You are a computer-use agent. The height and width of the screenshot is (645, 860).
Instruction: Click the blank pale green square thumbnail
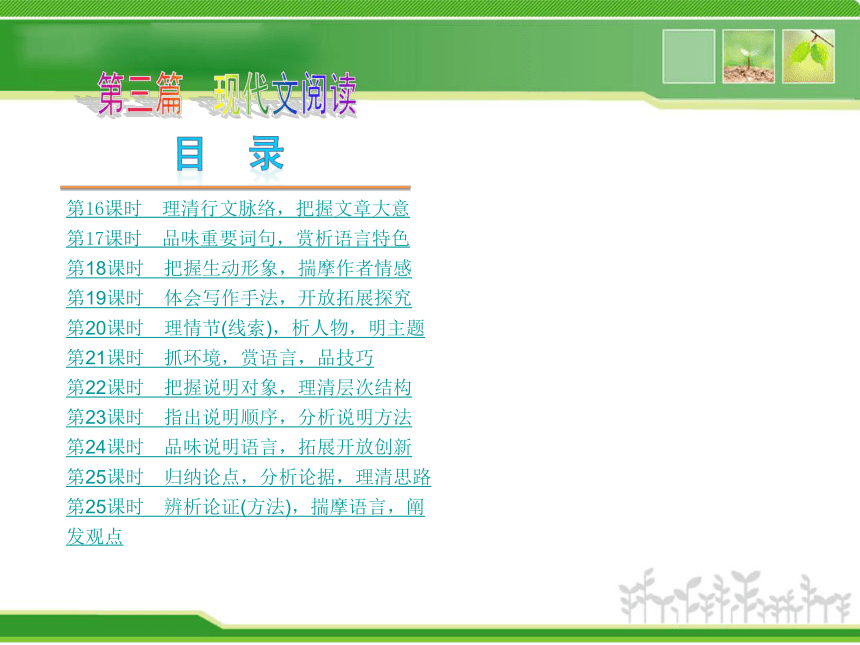coord(689,56)
